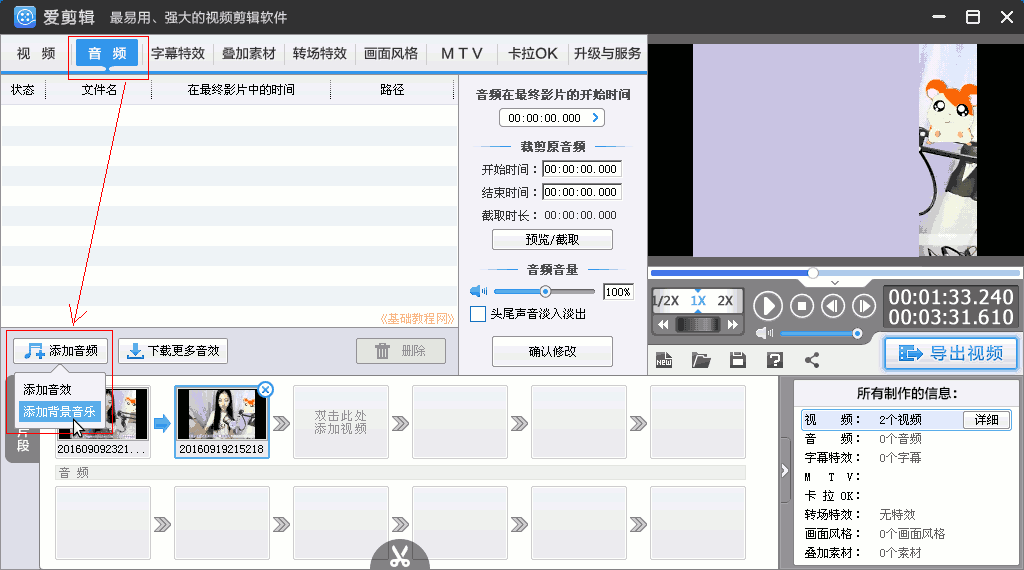
Task: Stop video playback
Action: coord(802,306)
